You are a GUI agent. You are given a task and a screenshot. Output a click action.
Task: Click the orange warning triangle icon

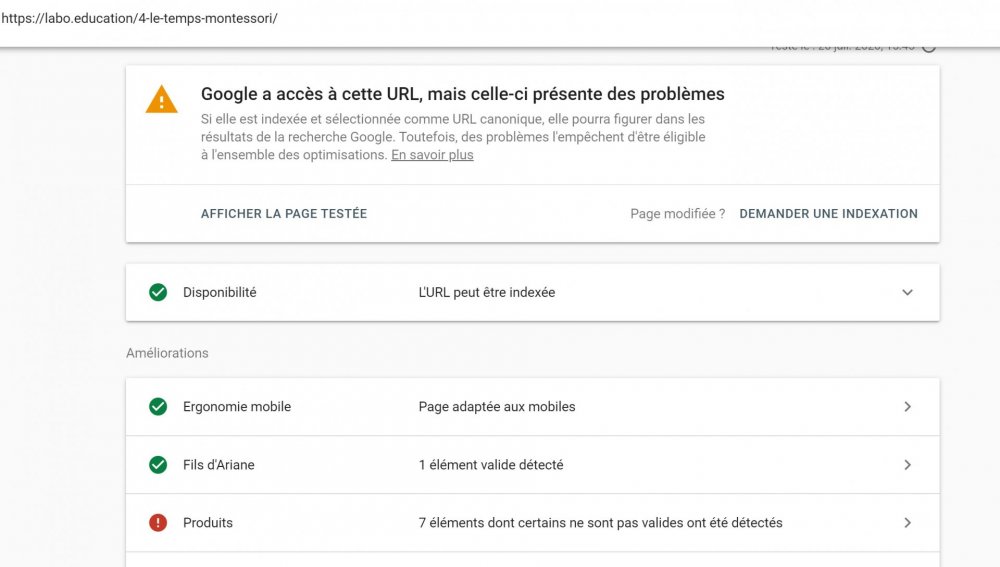click(161, 100)
